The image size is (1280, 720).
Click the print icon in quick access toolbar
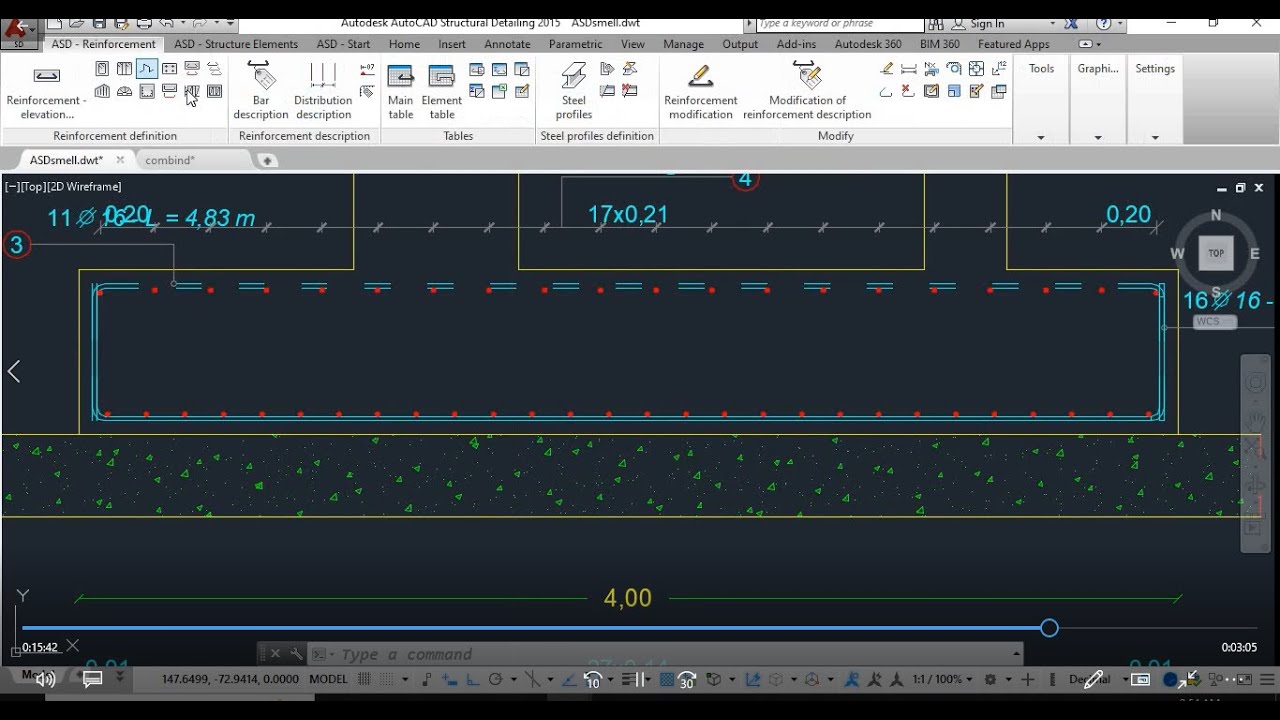click(144, 23)
